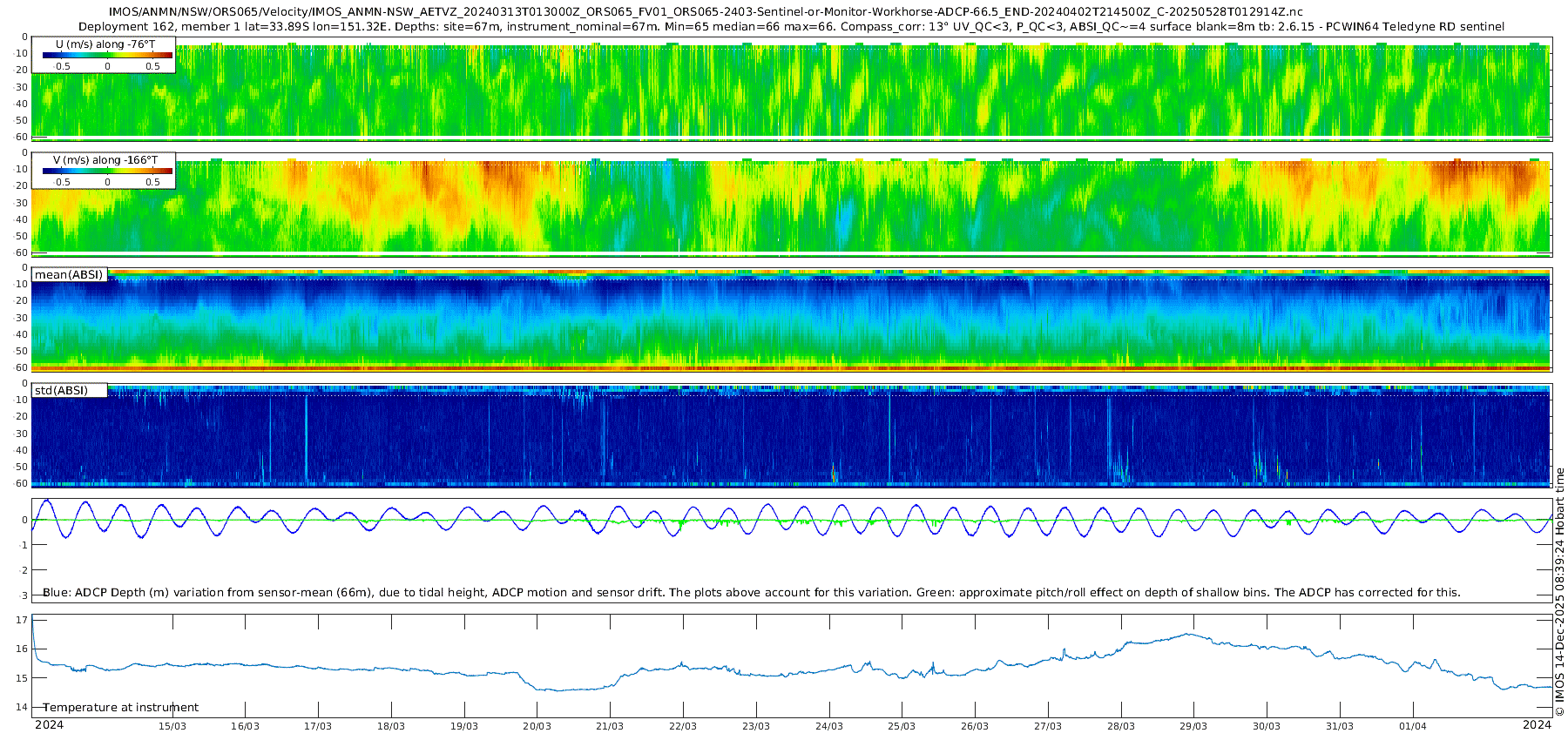Image resolution: width=1568 pixels, height=740 pixels.
Task: Click the 15/03 date tick label
Action: click(x=172, y=726)
